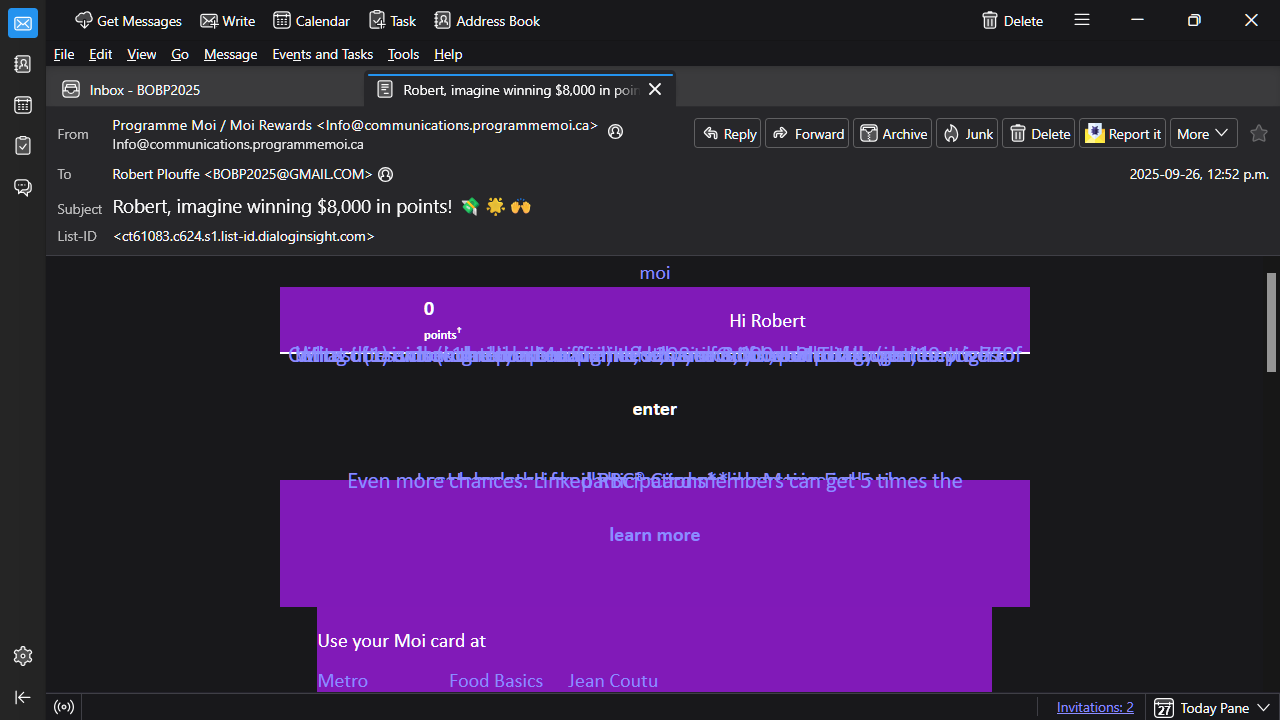Click the enter link in the email body
The image size is (1280, 720).
655,409
